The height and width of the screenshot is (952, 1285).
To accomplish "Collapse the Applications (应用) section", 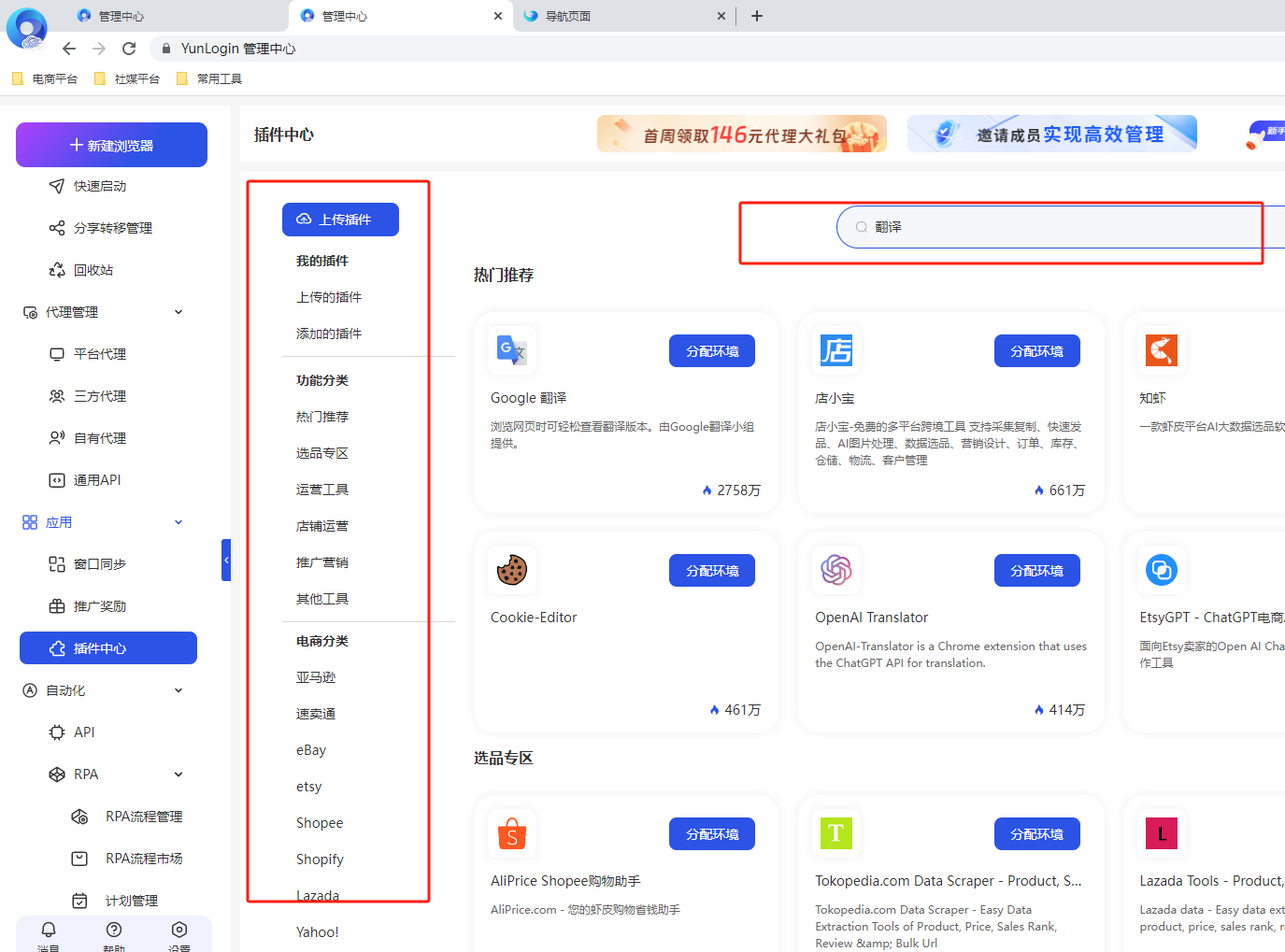I will (x=178, y=522).
